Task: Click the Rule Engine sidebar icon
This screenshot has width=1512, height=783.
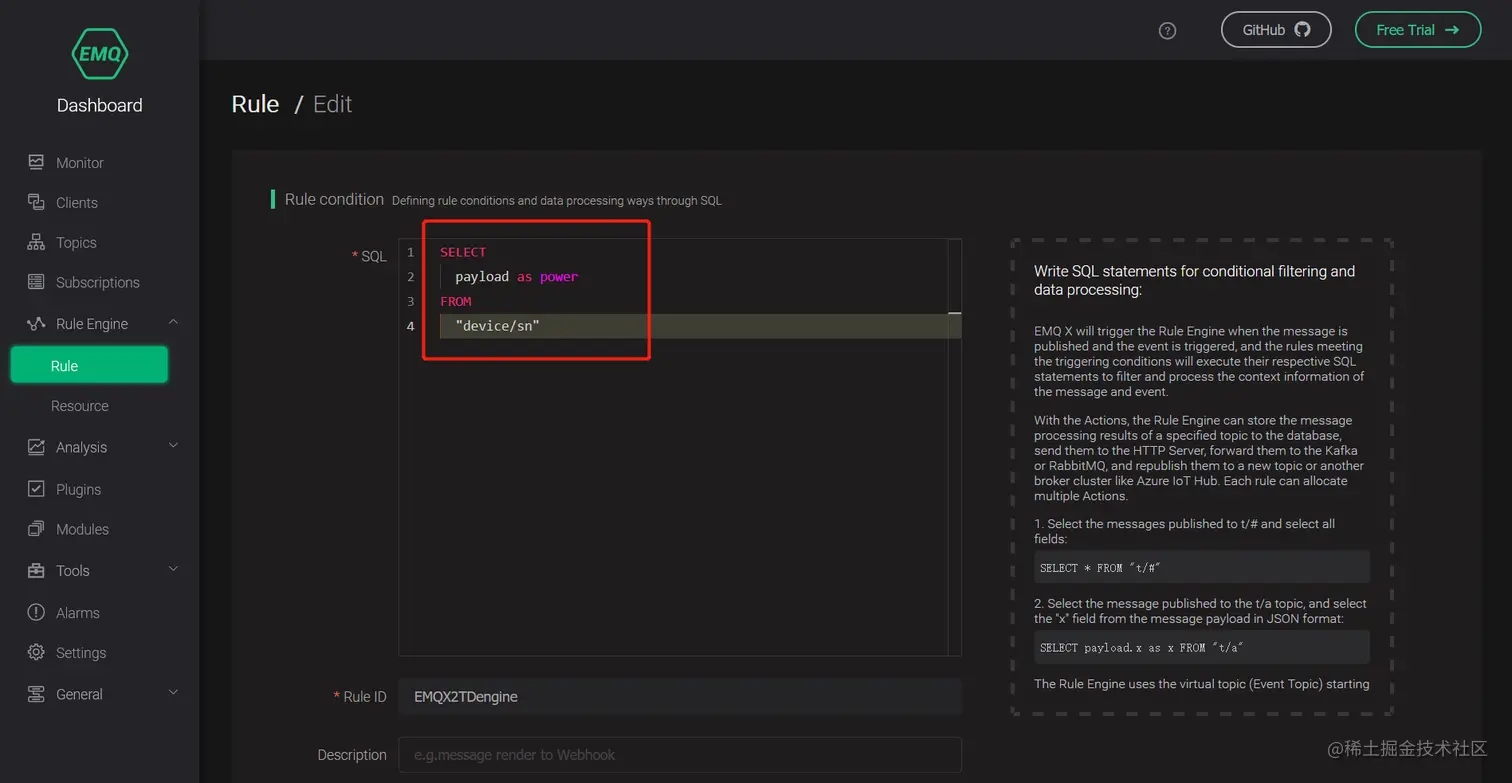Action: coord(36,324)
